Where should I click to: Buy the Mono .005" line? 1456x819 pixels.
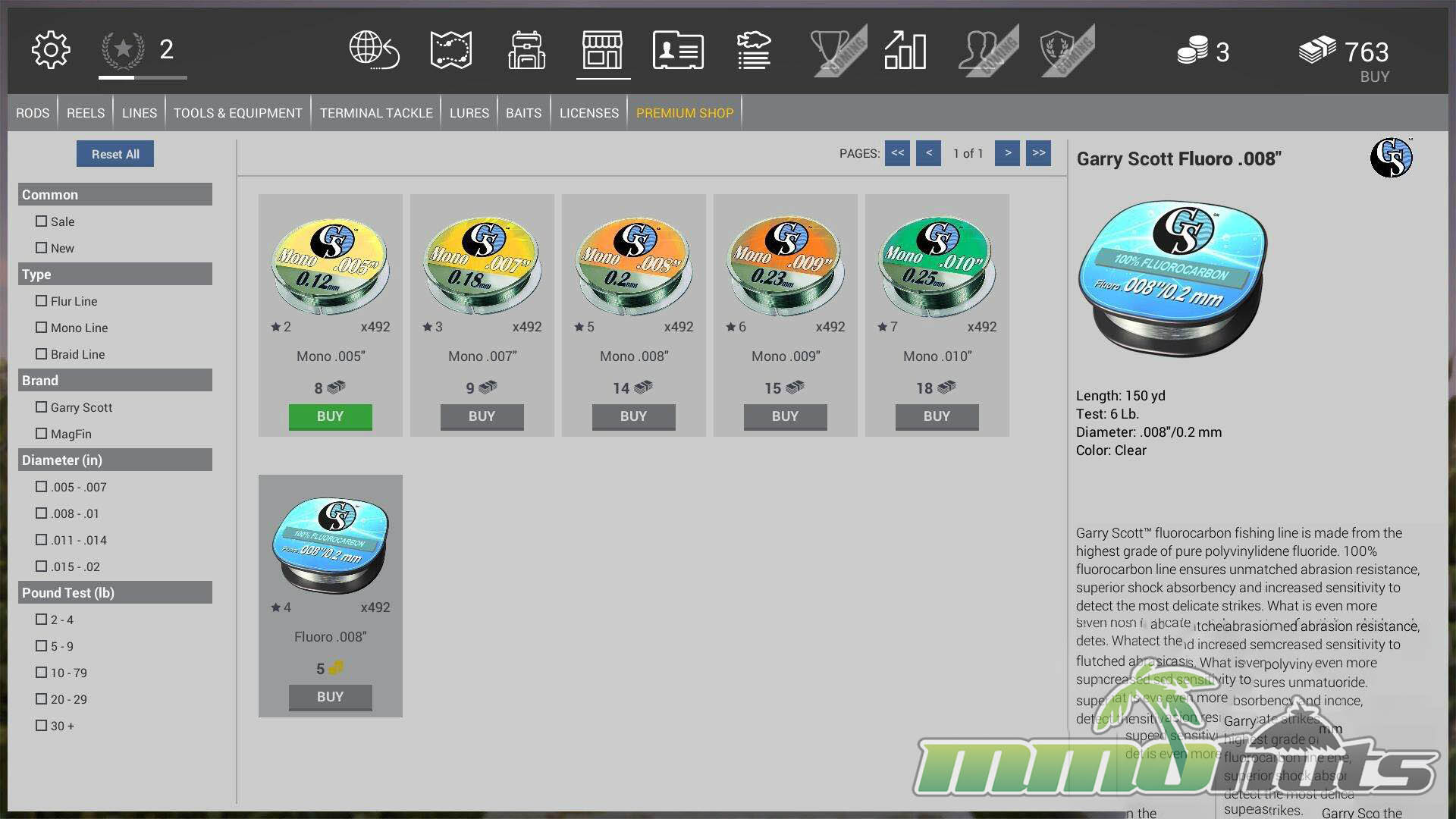tap(330, 416)
